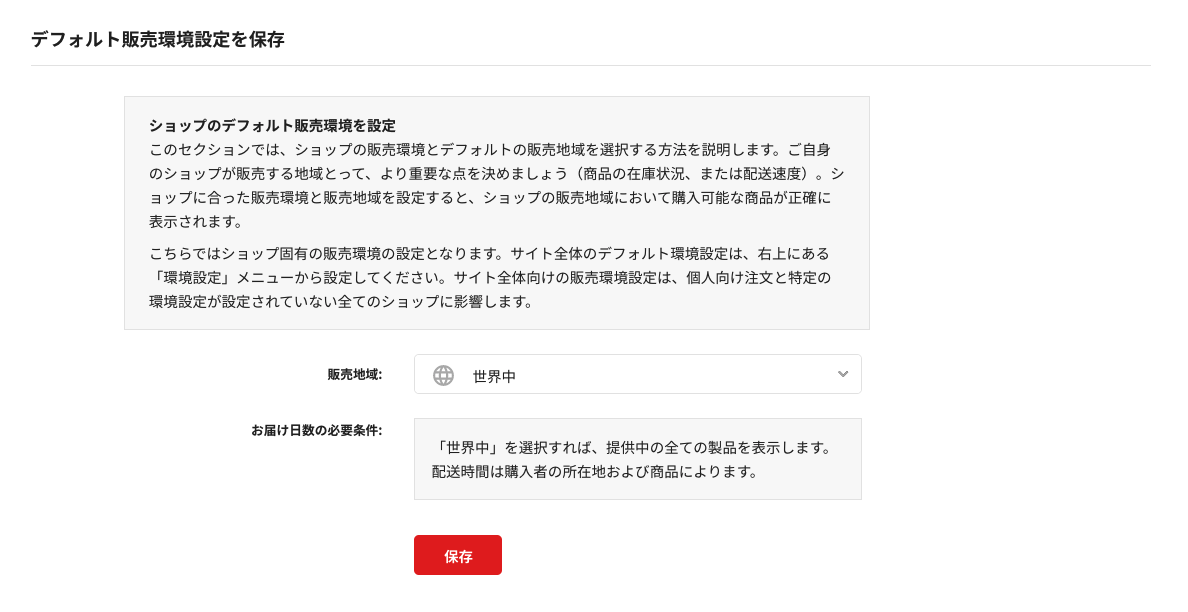Screen dimensions: 1188x612
Task: Click the dropdown chevron arrow in 販売地域 field
Action: coord(843,374)
